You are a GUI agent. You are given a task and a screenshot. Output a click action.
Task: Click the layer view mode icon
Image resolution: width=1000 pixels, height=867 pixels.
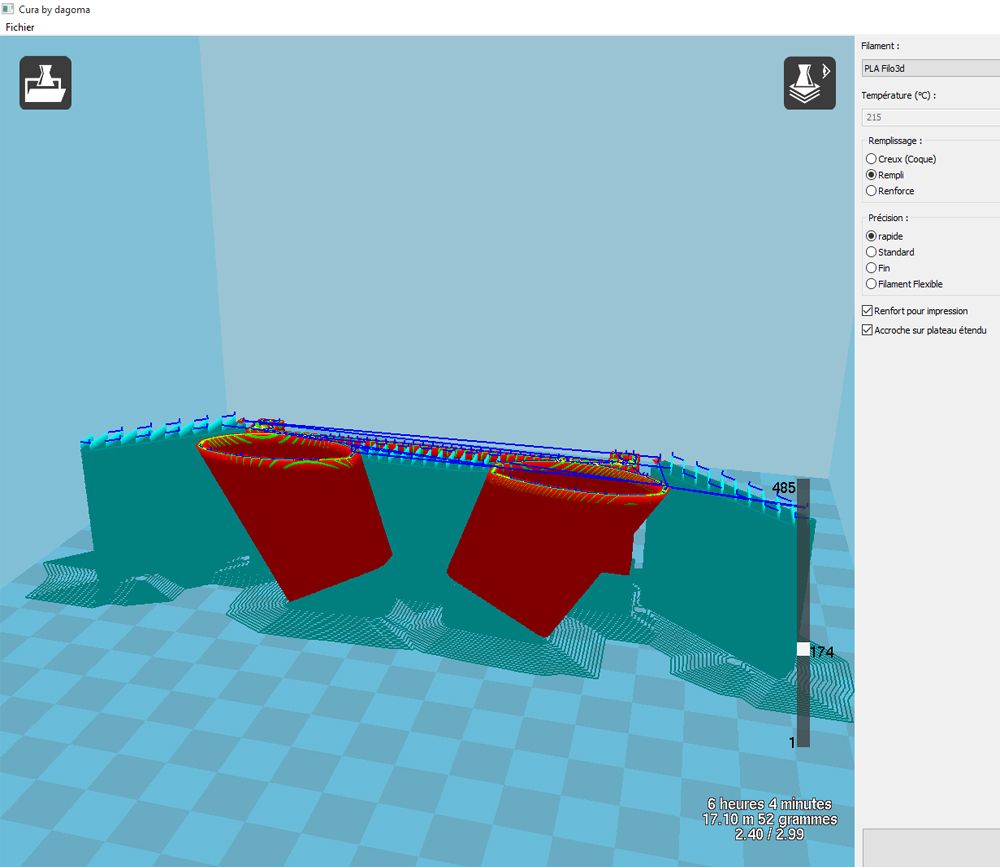point(810,83)
